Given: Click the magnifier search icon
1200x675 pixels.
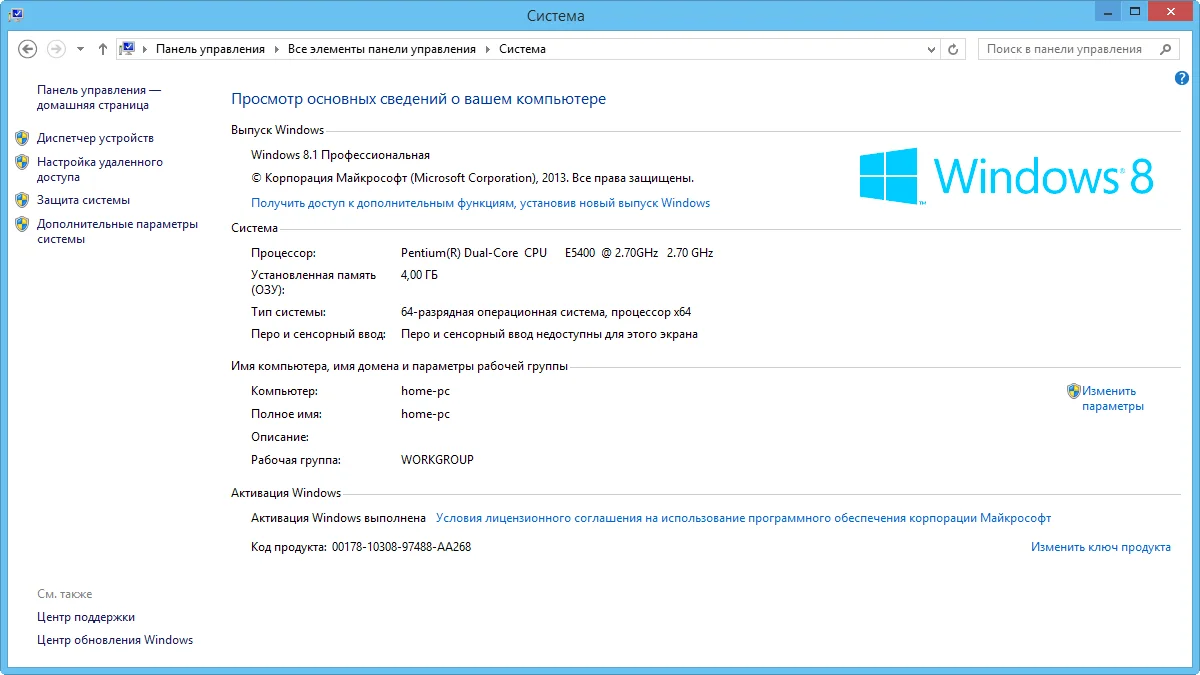Looking at the screenshot, I should pyautogui.click(x=1167, y=48).
